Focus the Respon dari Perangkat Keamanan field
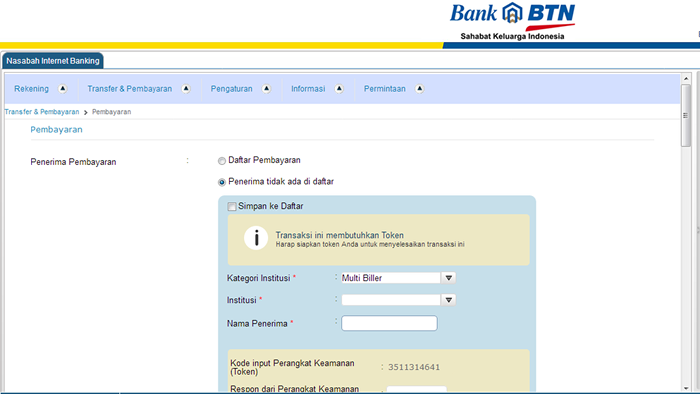The height and width of the screenshot is (394, 700). pos(417,390)
